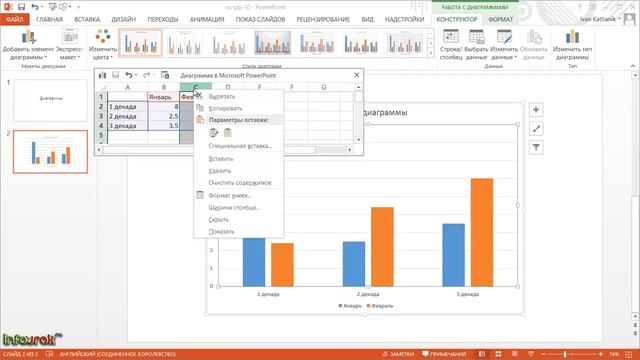
Task: Click zoom slider handle in status bar
Action: tap(565, 354)
